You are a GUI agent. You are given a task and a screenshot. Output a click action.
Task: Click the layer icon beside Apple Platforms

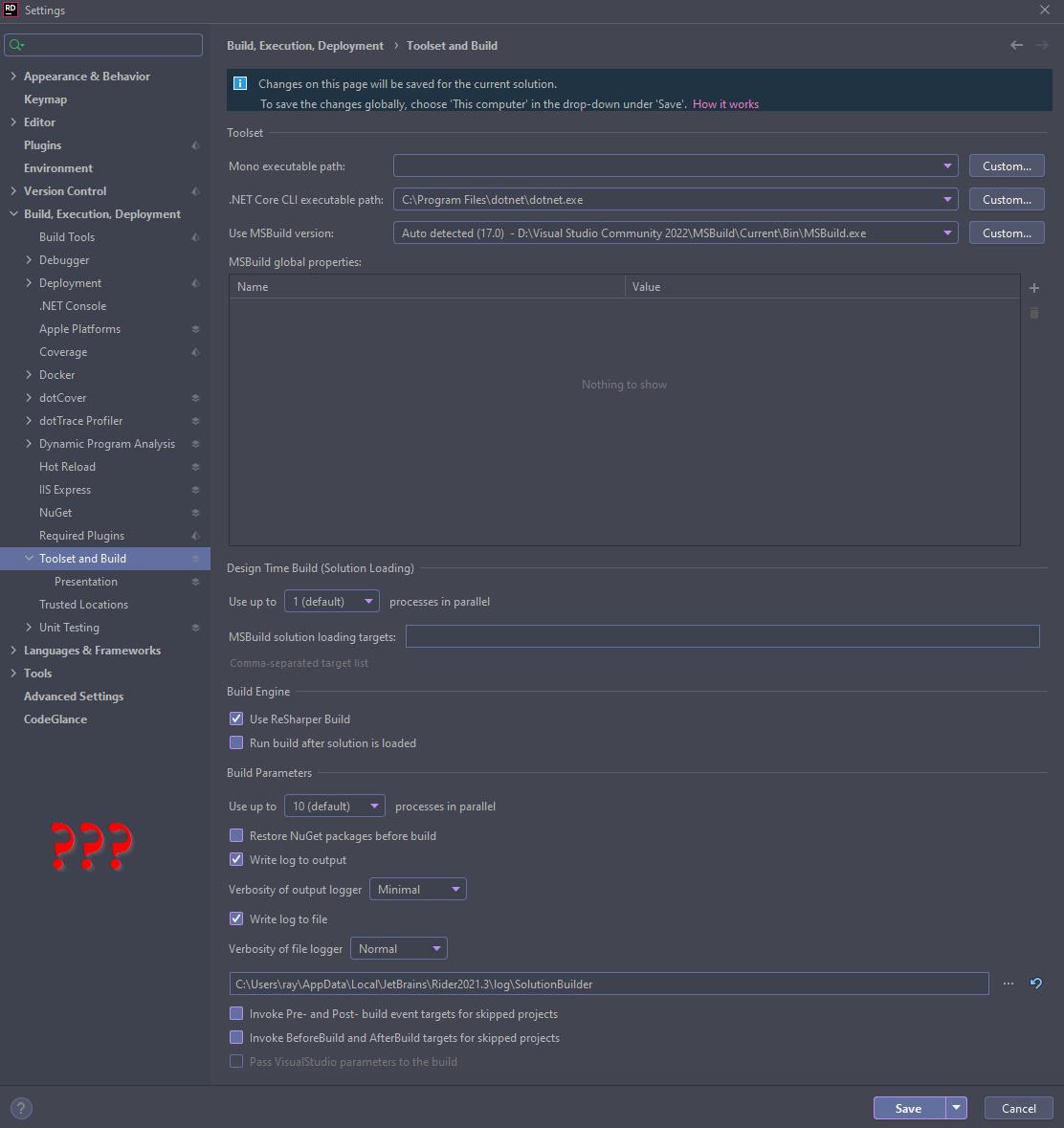coord(196,329)
